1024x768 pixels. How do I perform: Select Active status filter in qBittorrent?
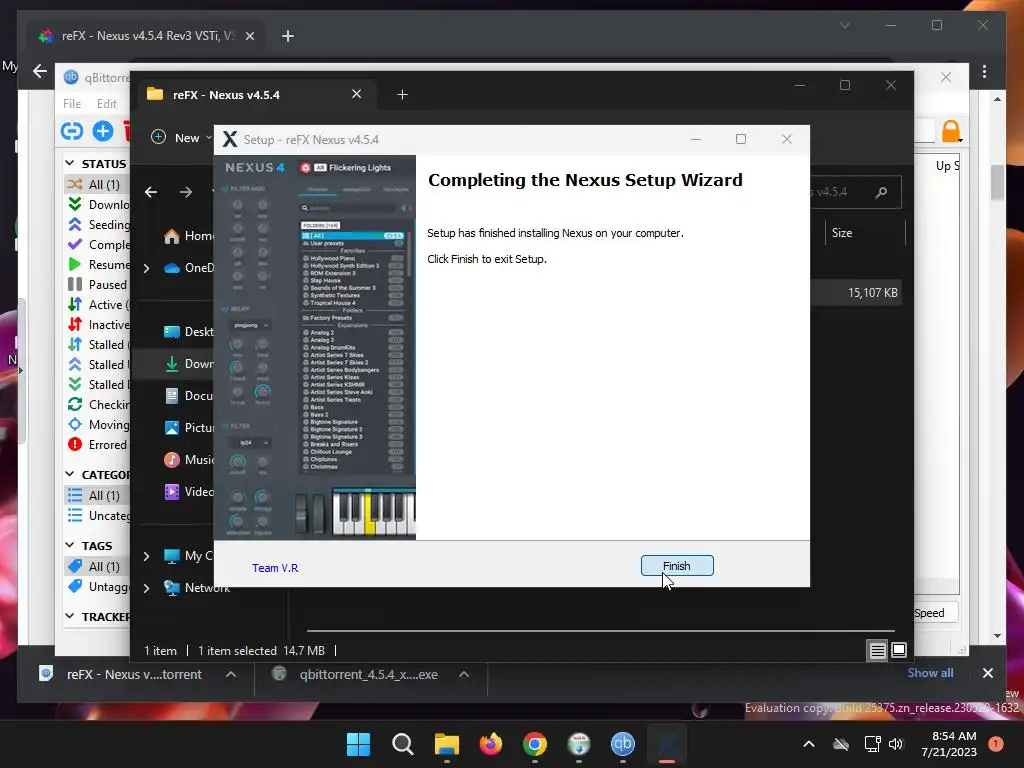tap(97, 304)
